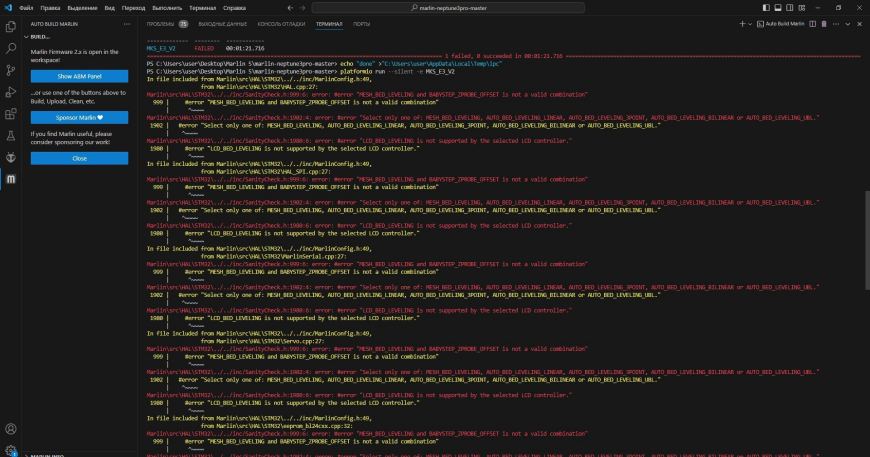Click the eeprom_bl24cxx.cpp:32 include line

pyautogui.click(x=277, y=426)
